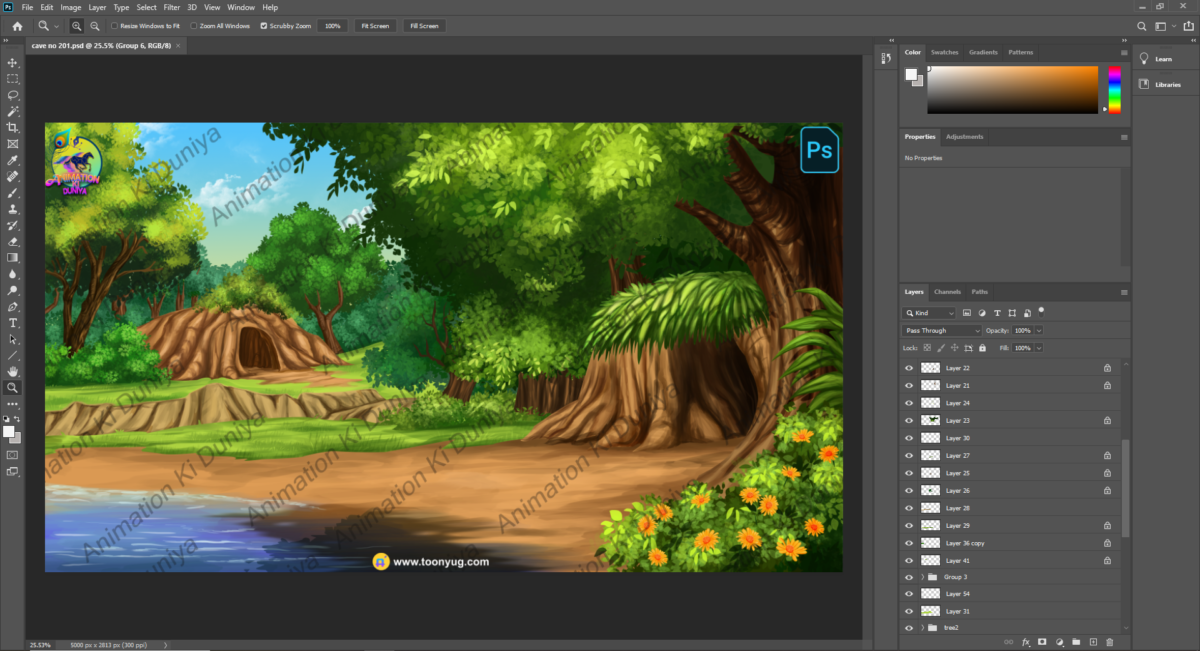Delete layer with trash icon
This screenshot has height=651, width=1200.
[1110, 641]
